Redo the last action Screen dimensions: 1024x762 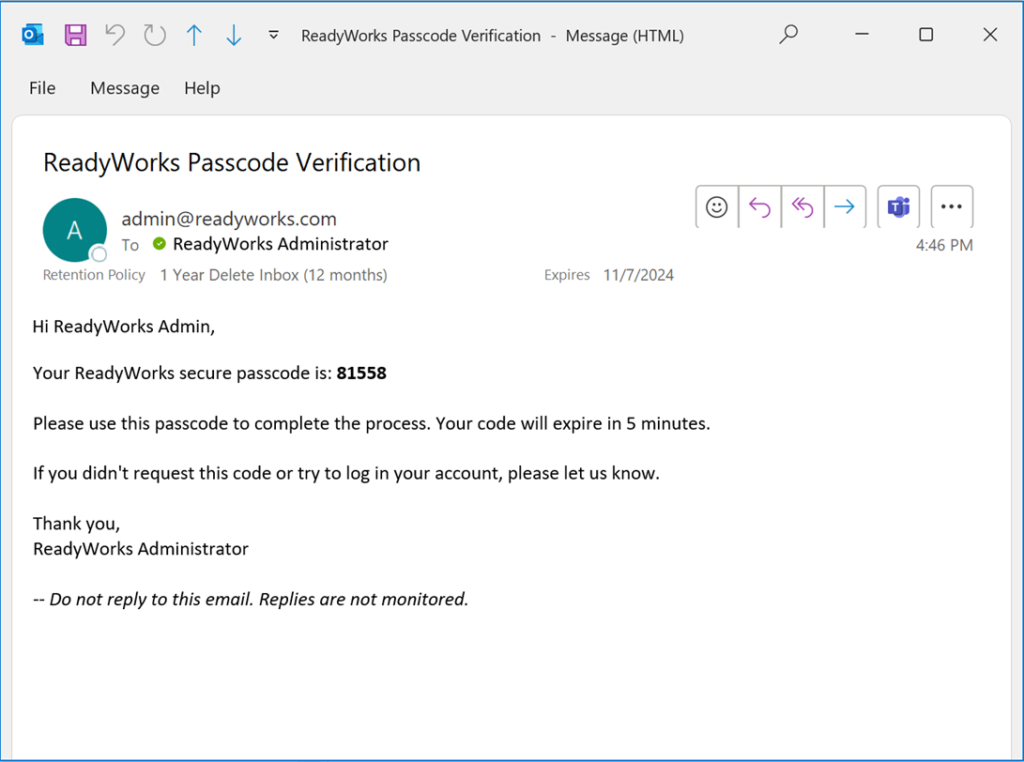(154, 34)
